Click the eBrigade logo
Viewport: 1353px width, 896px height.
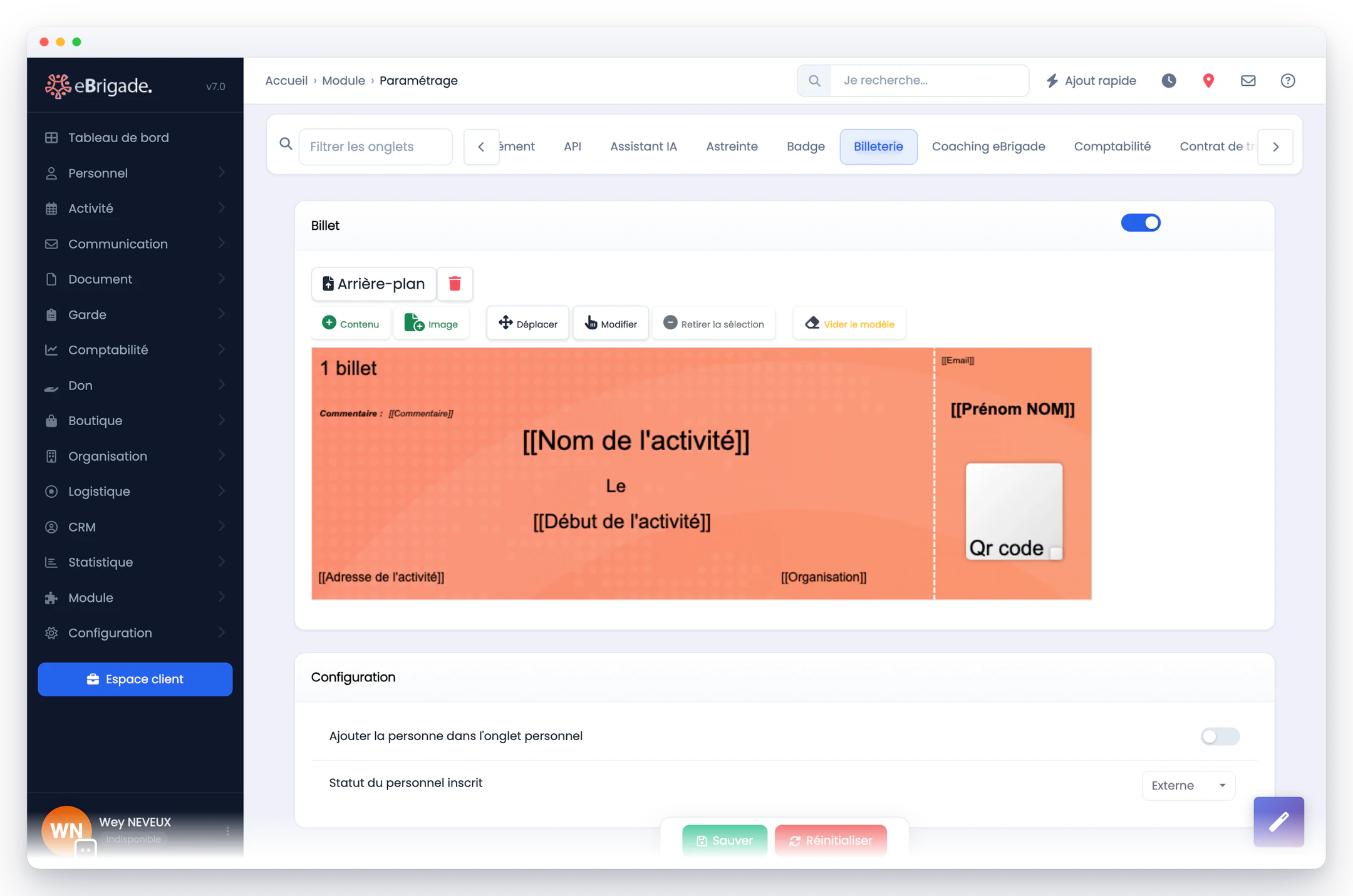(x=98, y=86)
